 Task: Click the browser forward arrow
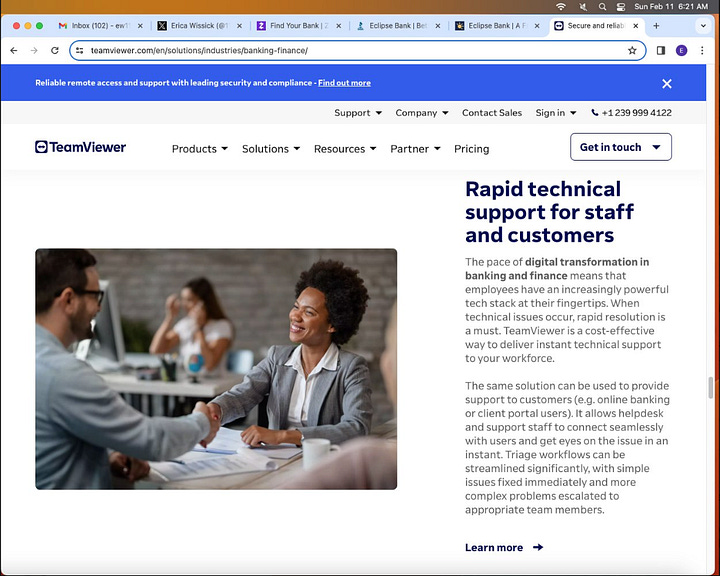[34, 51]
